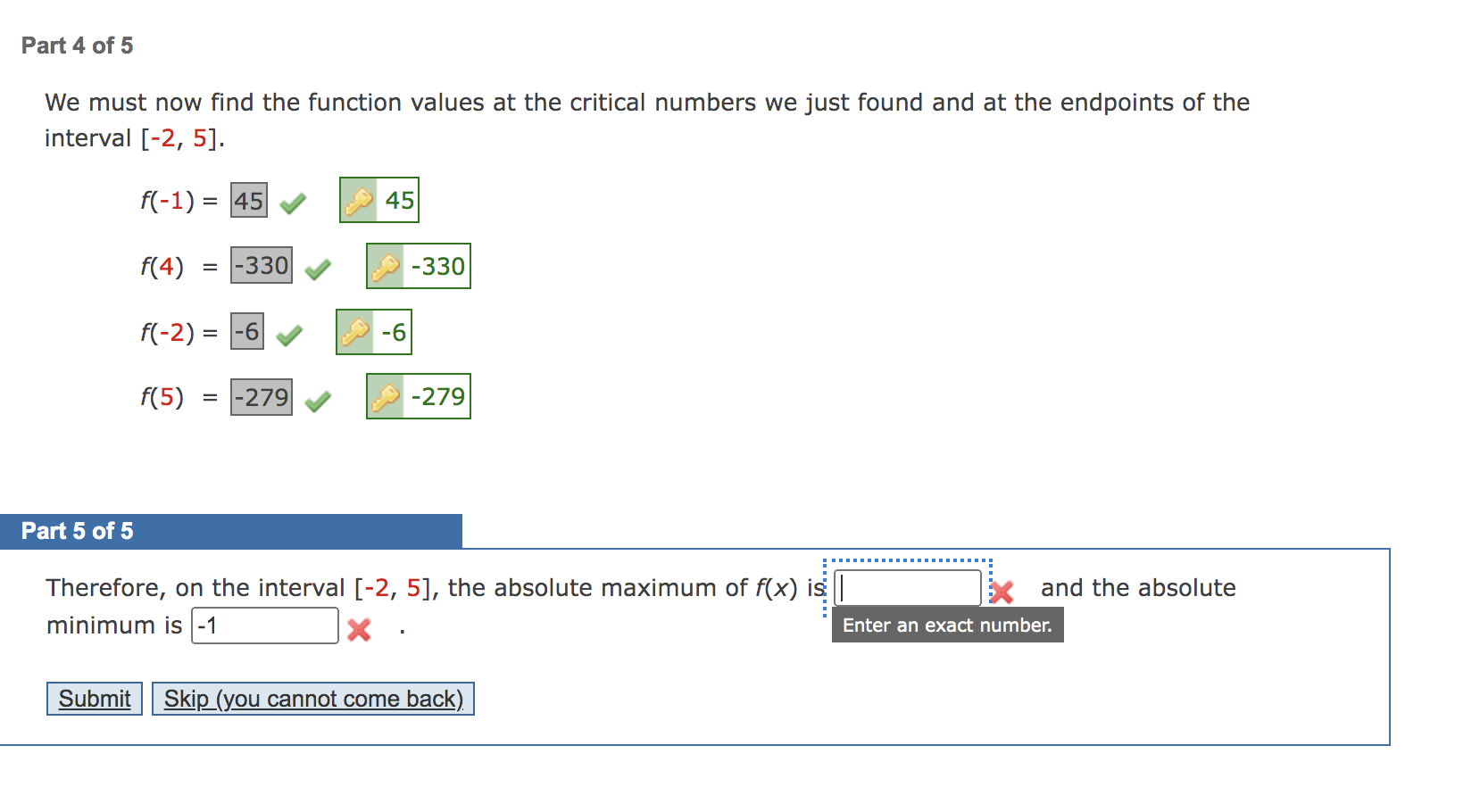Click the absolute maximum input field
This screenshot has width=1480, height=812.
click(906, 587)
